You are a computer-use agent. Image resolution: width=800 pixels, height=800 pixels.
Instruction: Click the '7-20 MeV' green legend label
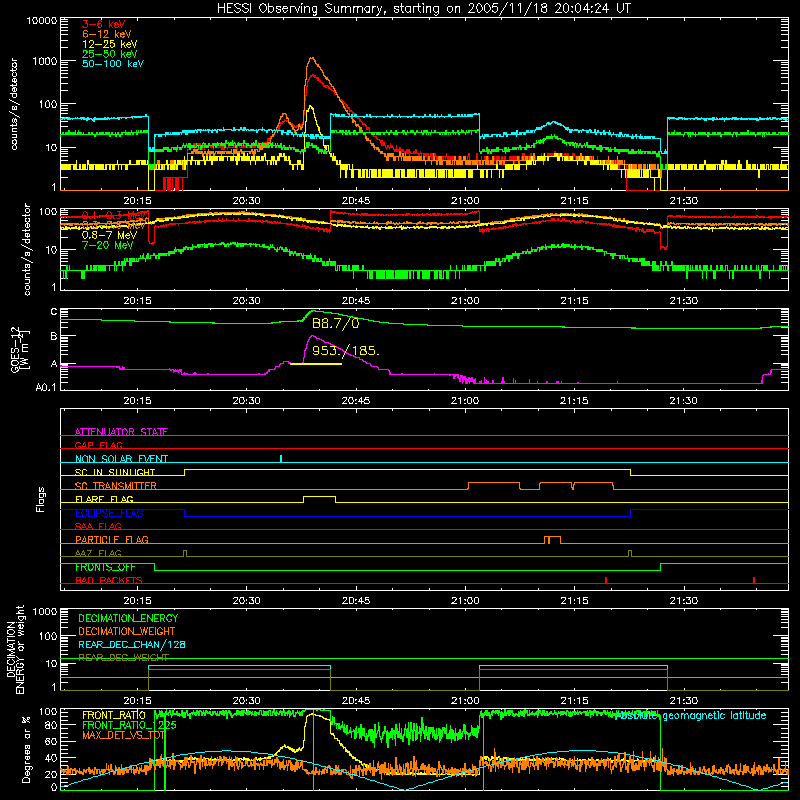108,245
